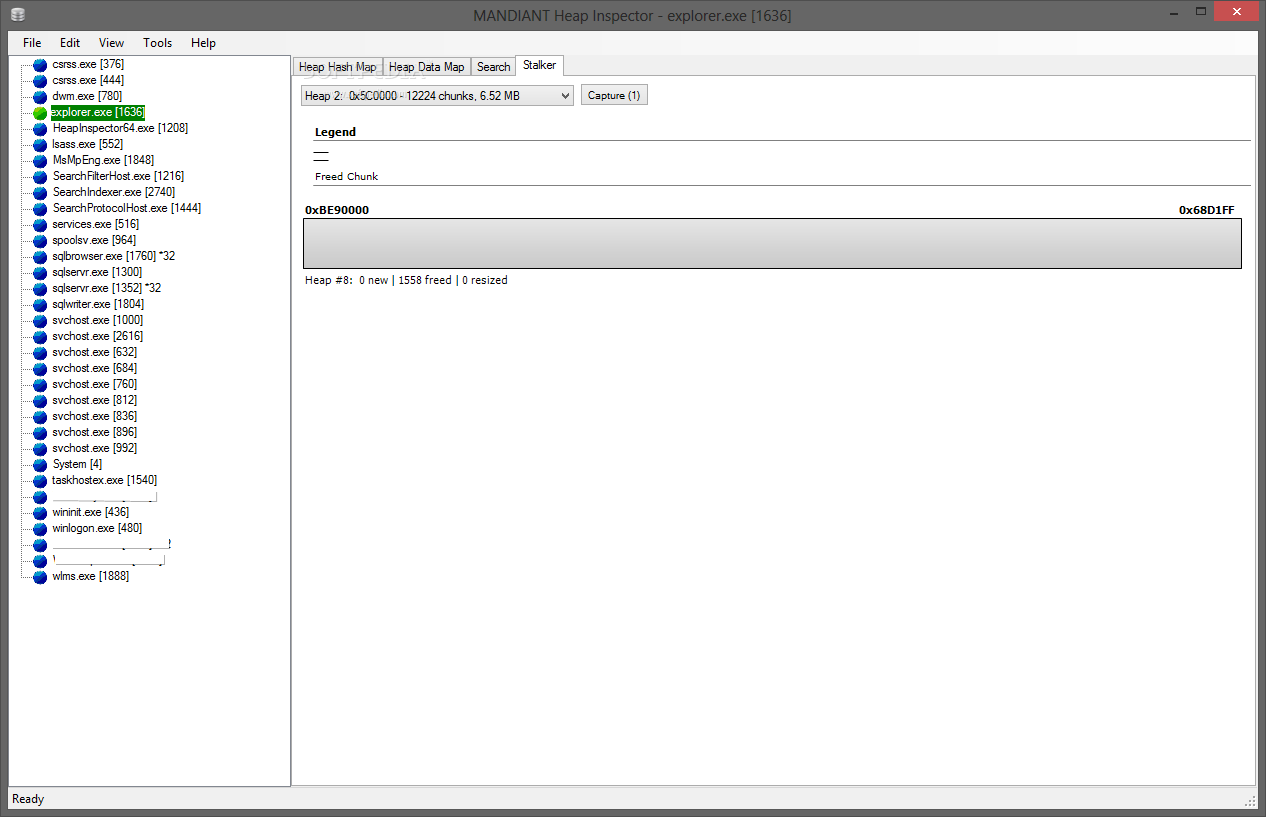Click the icon for sqlbrowser.exe [1760] *32
The height and width of the screenshot is (817, 1266).
coord(40,257)
